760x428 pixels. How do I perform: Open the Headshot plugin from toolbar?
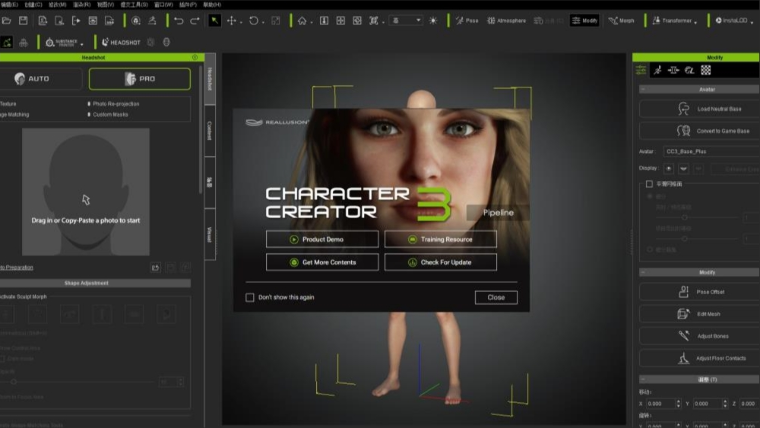(x=121, y=42)
